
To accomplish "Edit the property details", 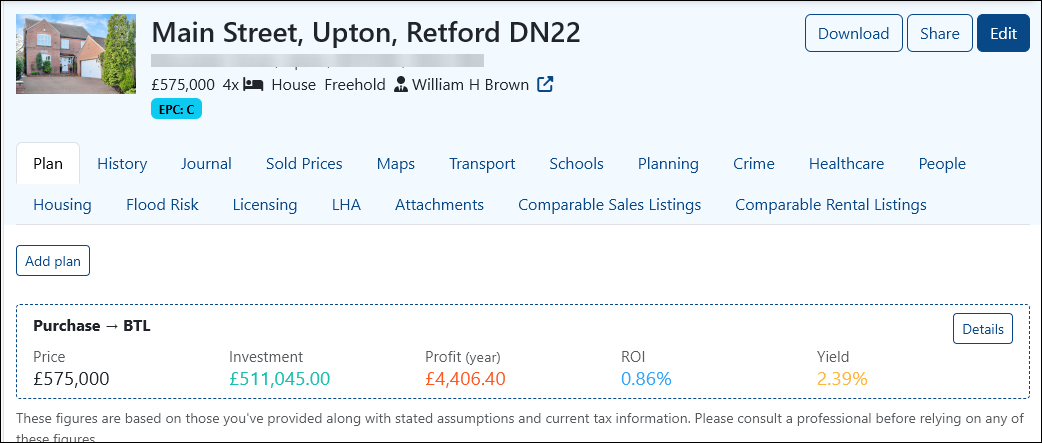I will coord(1003,33).
